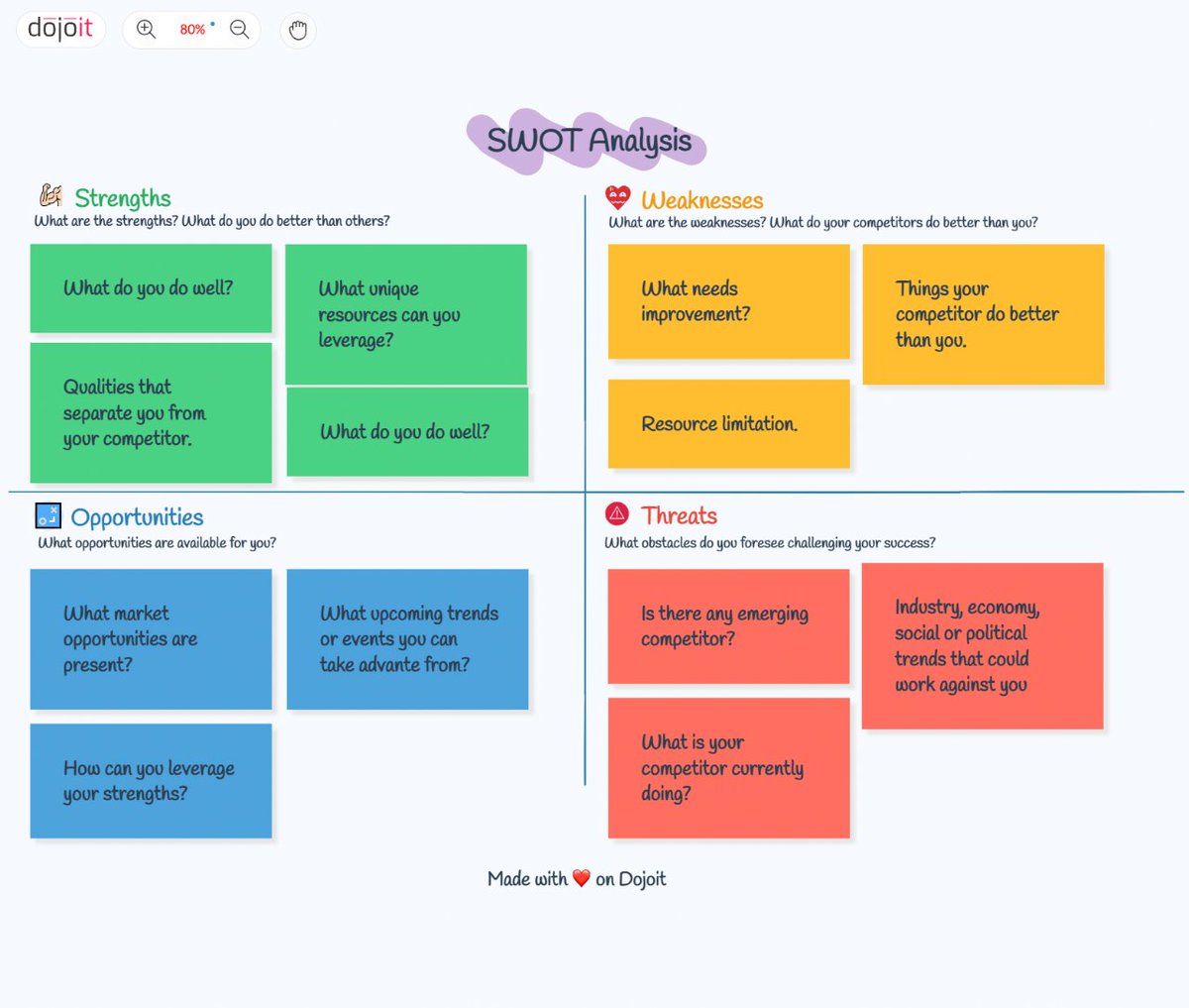Click the Opportunities blue square icon
Viewport: 1189px width, 1008px height.
[48, 515]
